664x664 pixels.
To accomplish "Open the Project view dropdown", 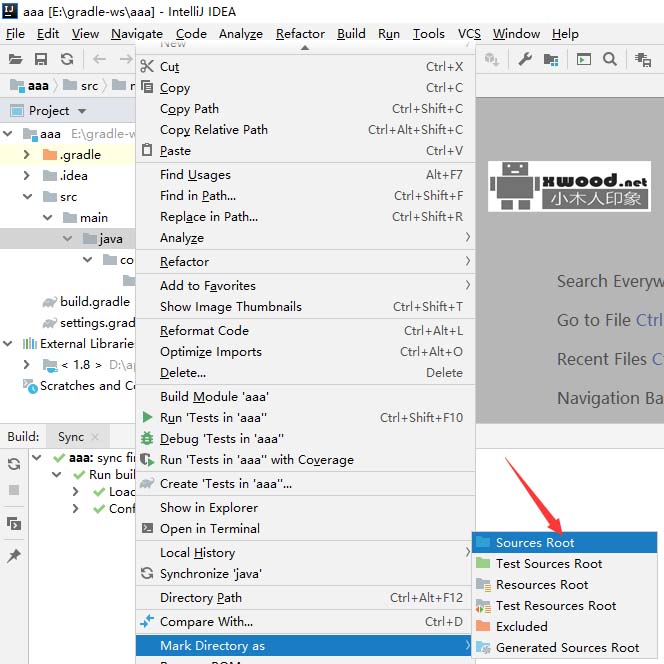I will pyautogui.click(x=82, y=111).
